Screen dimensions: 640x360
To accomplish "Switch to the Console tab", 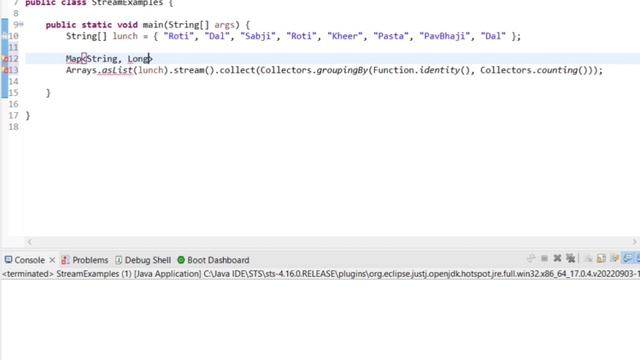I will pos(29,260).
